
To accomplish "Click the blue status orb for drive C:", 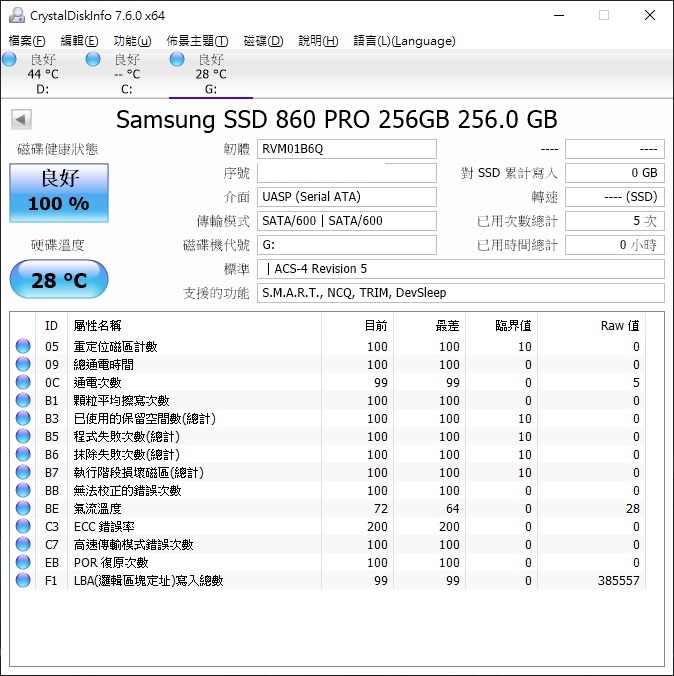I will (93, 59).
